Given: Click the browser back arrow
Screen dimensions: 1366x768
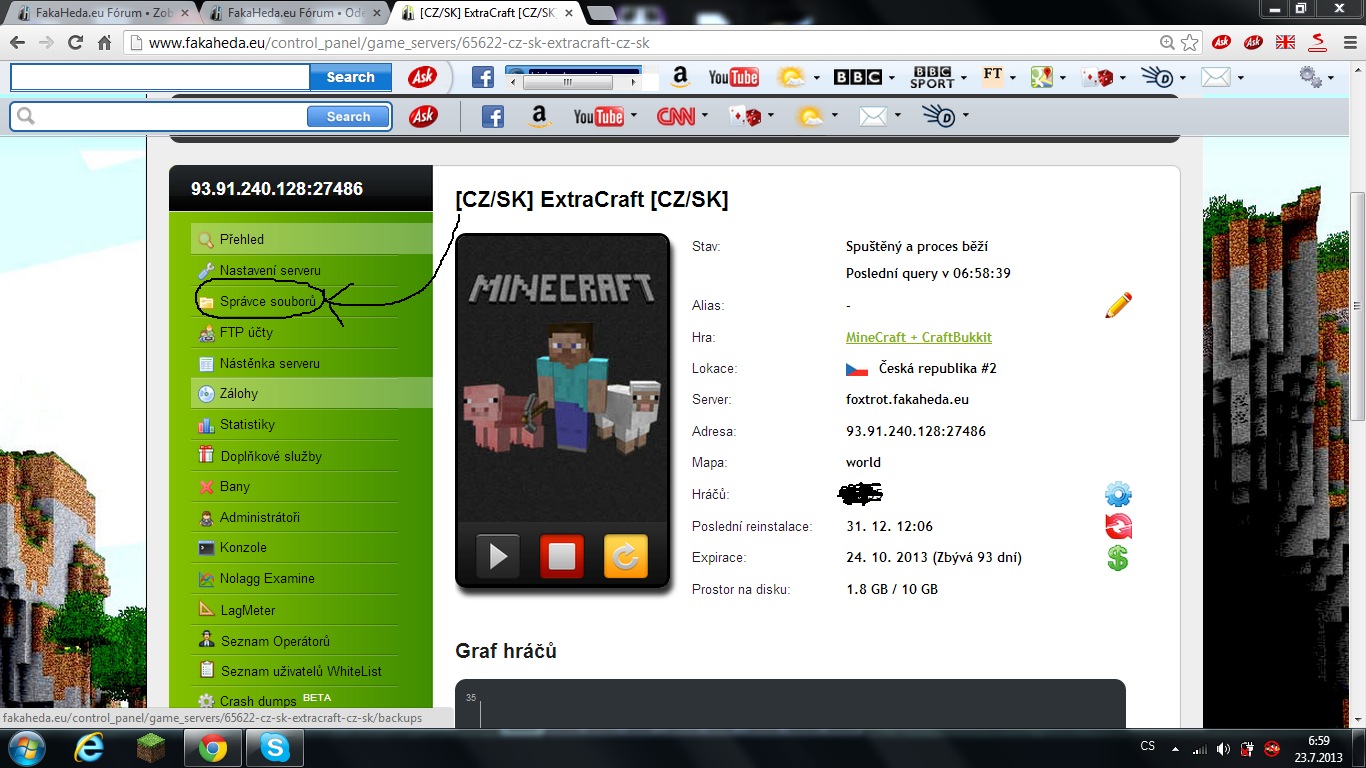Looking at the screenshot, I should coord(18,43).
